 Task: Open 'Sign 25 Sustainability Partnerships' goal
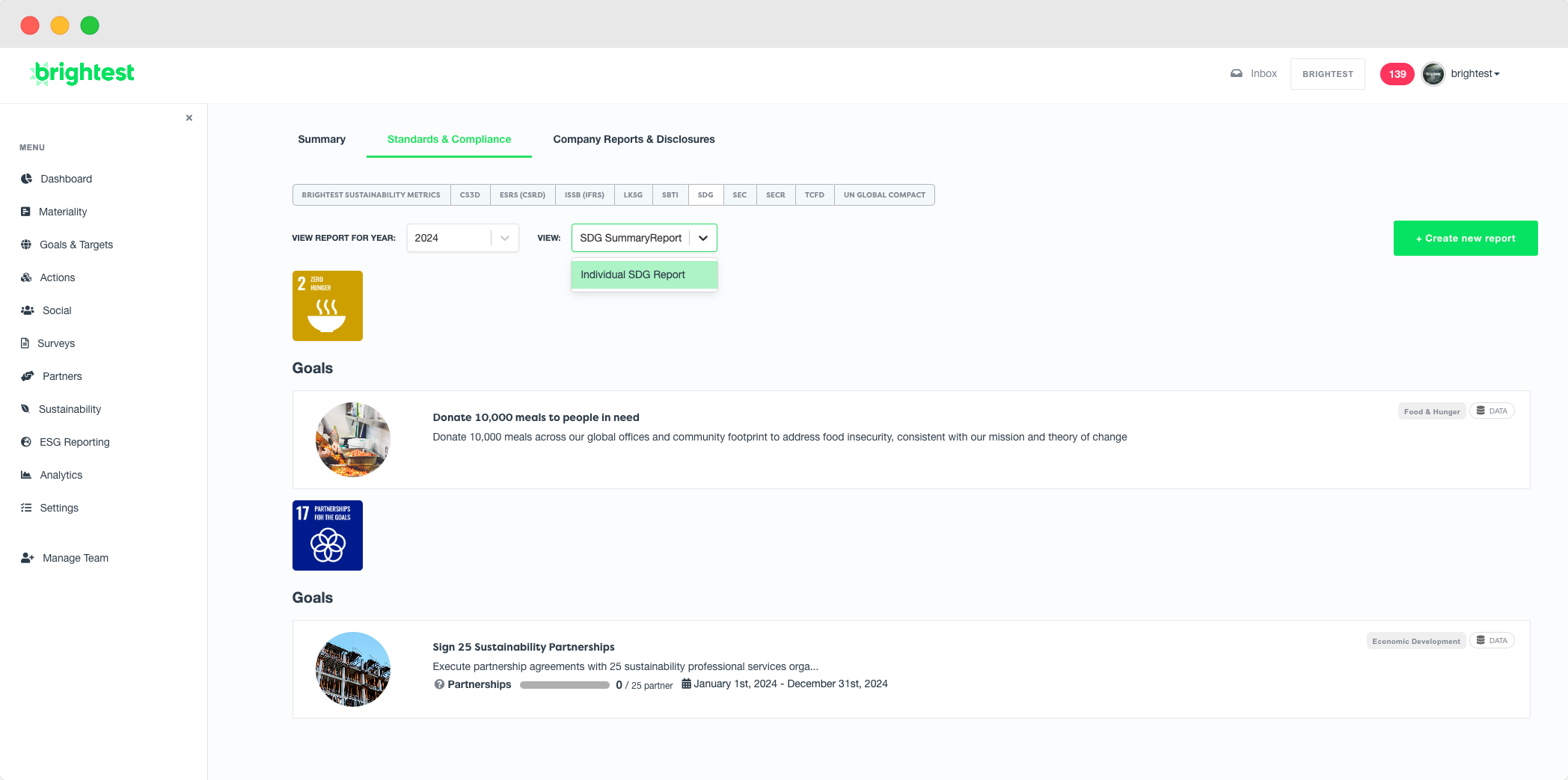pos(524,647)
